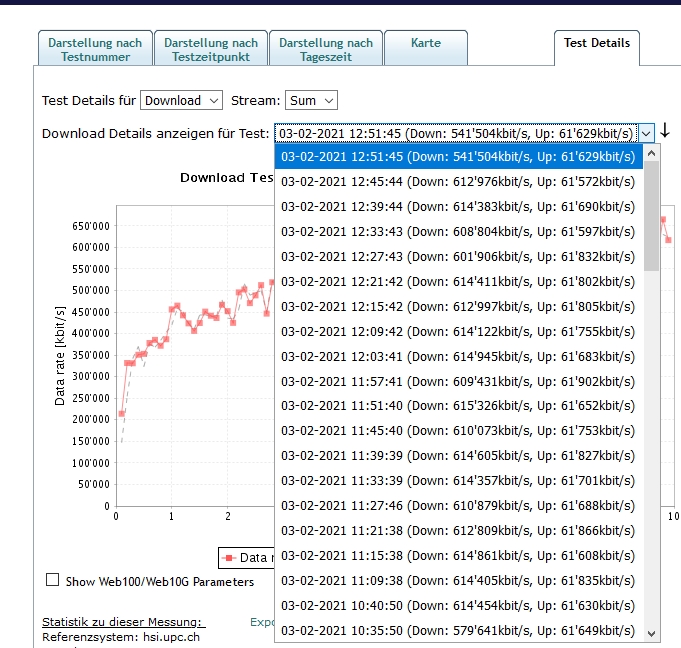Collapse the test selection combo box arrow

[647, 133]
